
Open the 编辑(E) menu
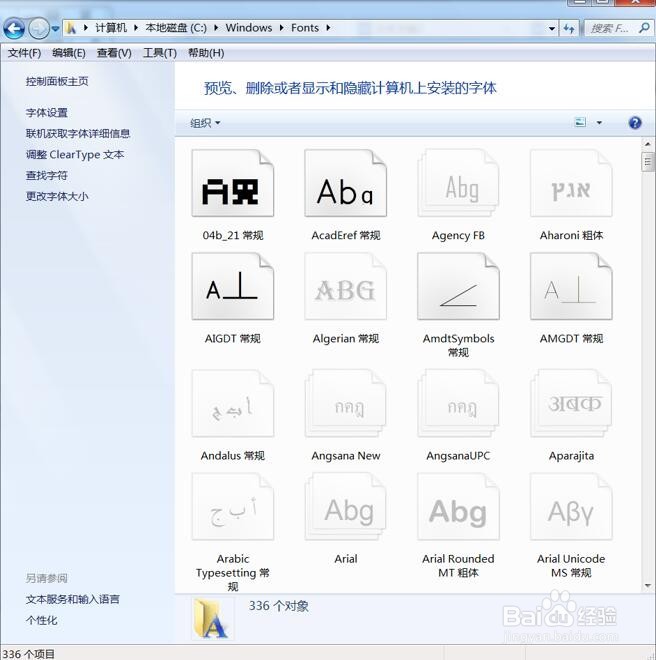(x=69, y=53)
